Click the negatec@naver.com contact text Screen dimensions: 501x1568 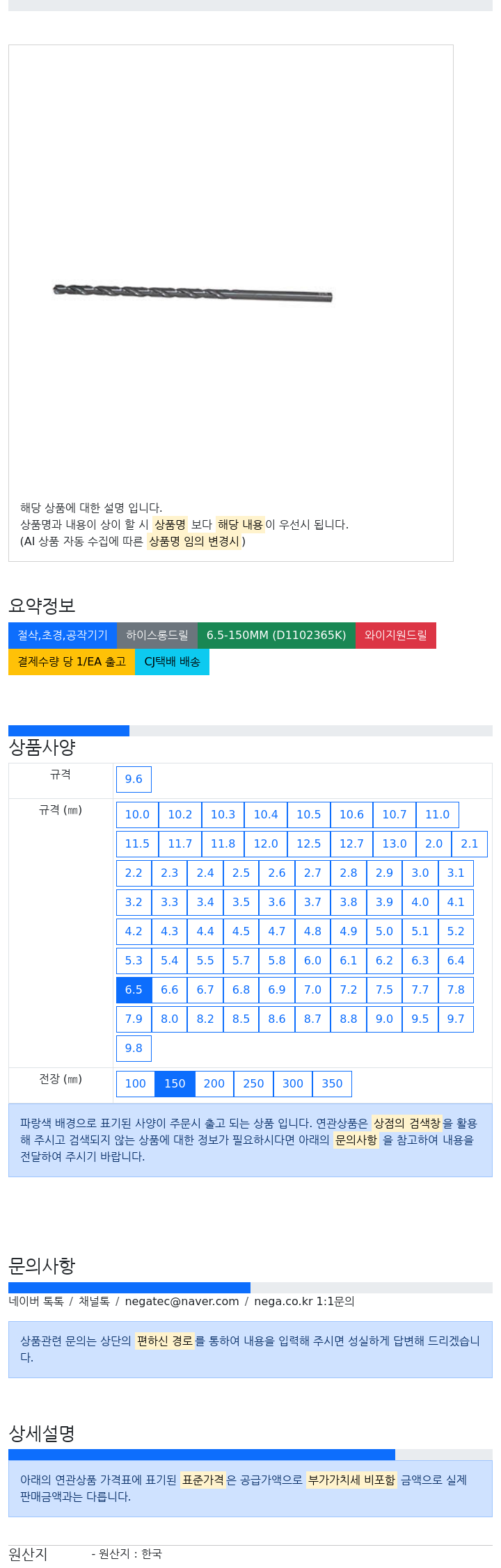182,1301
